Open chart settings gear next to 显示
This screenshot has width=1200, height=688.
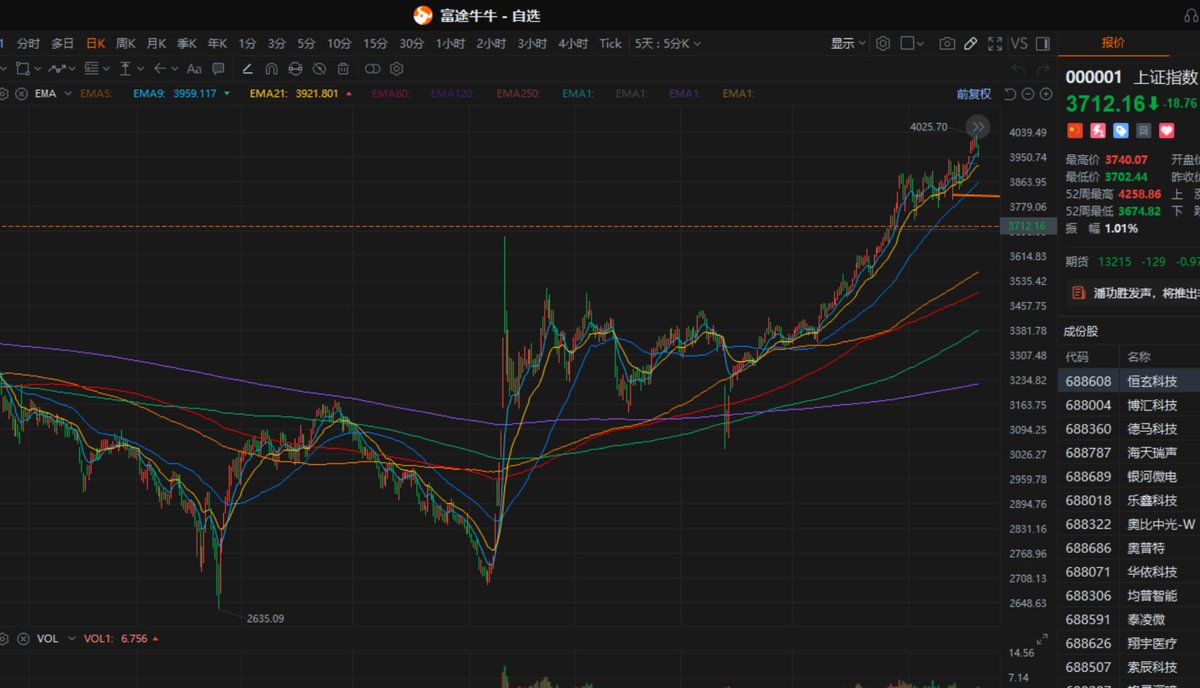tap(883, 43)
